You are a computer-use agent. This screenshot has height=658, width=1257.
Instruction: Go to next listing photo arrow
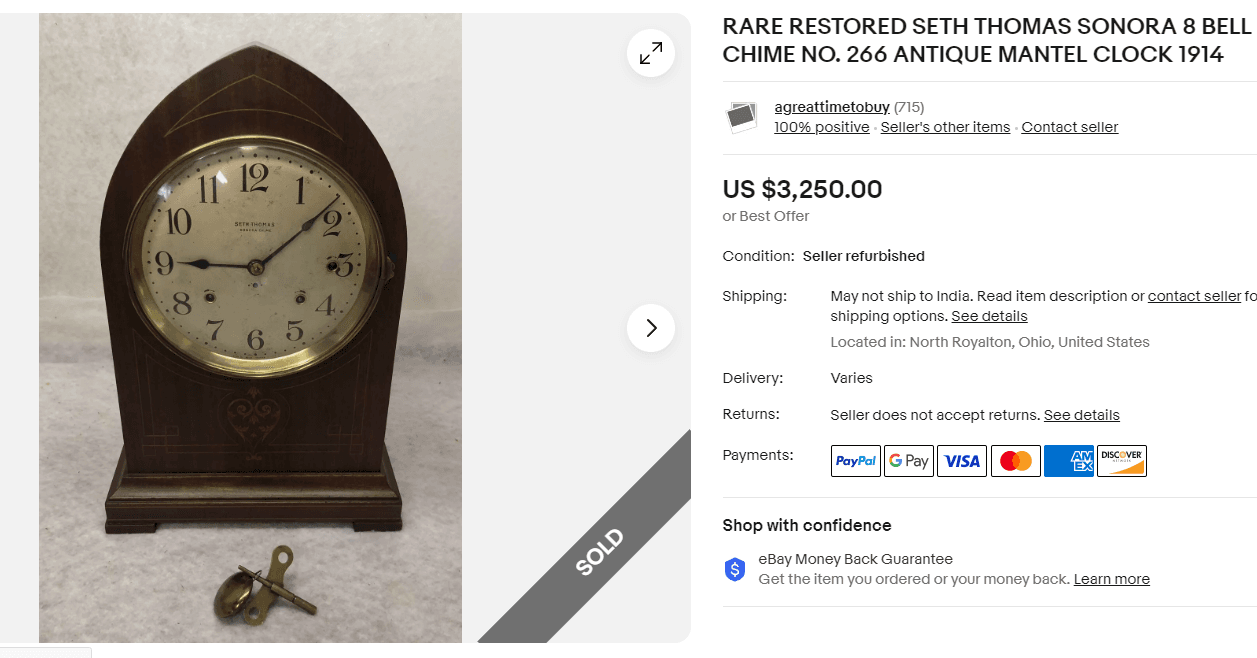(x=651, y=328)
